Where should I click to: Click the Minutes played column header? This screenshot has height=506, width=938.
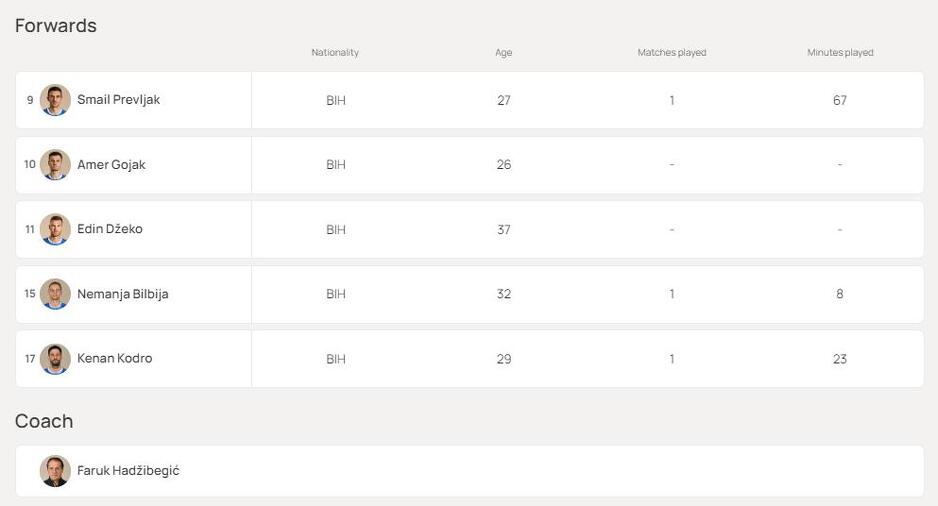click(x=840, y=53)
